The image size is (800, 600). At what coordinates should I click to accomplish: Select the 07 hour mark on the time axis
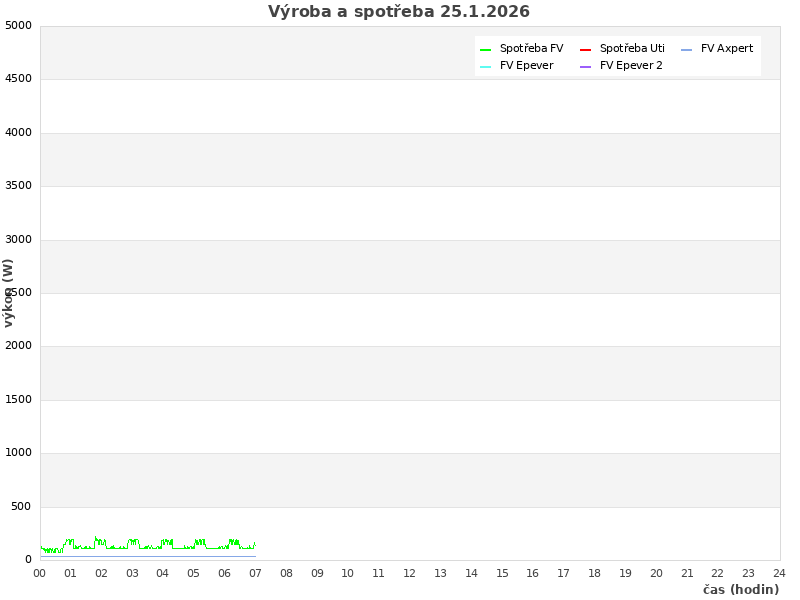(x=255, y=573)
